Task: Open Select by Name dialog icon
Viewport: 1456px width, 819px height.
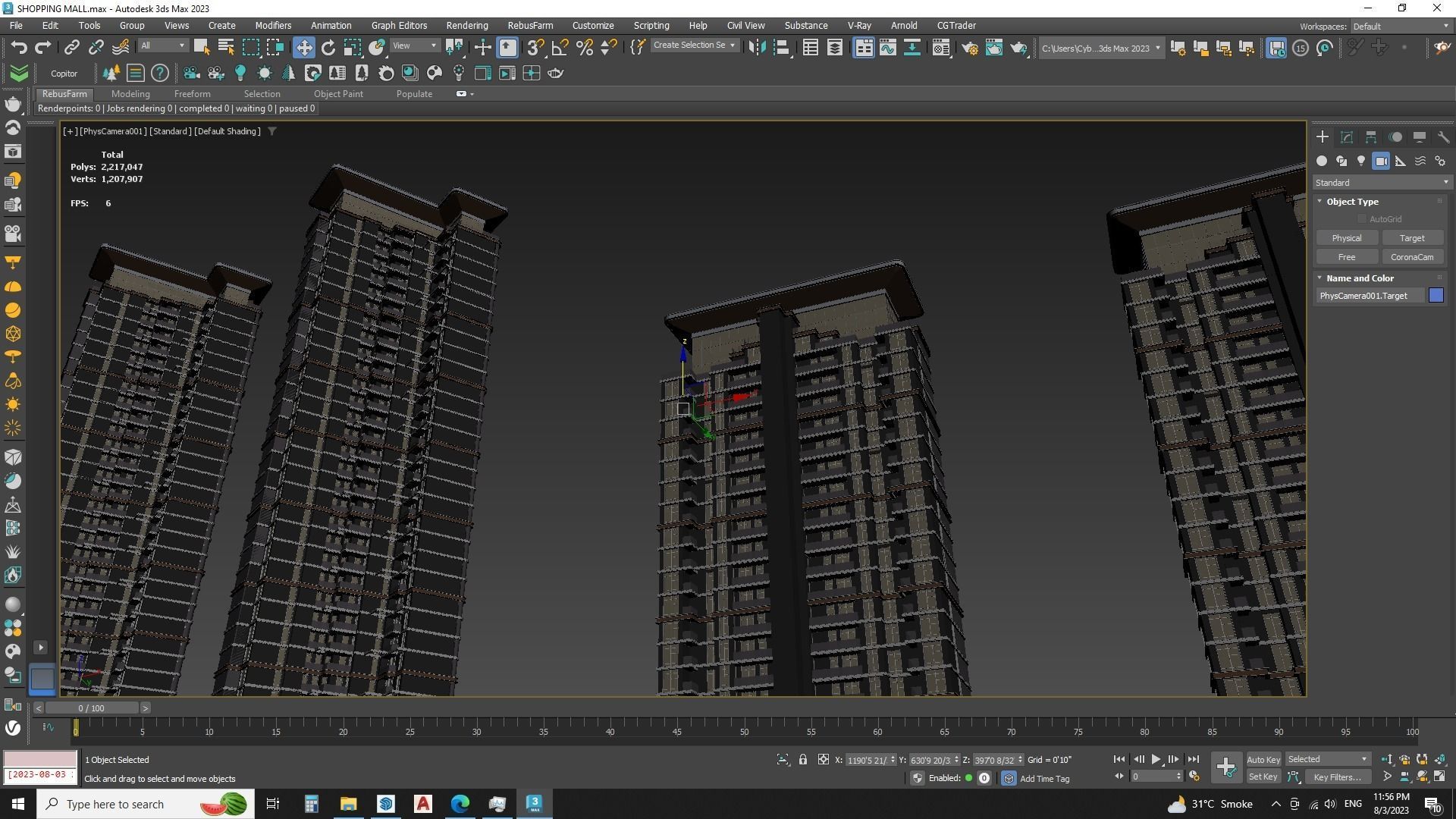Action: tap(226, 48)
